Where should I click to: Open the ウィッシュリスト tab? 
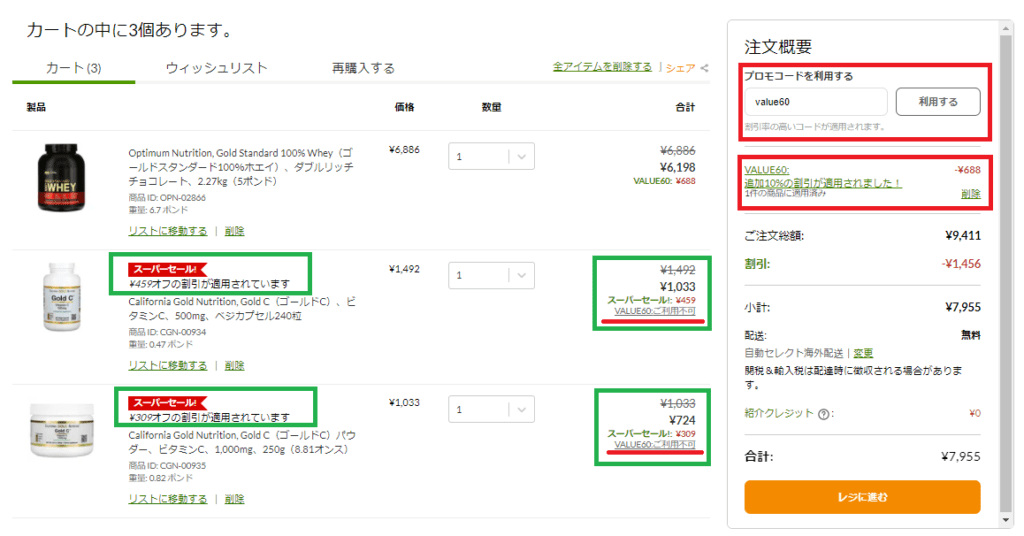coord(216,68)
